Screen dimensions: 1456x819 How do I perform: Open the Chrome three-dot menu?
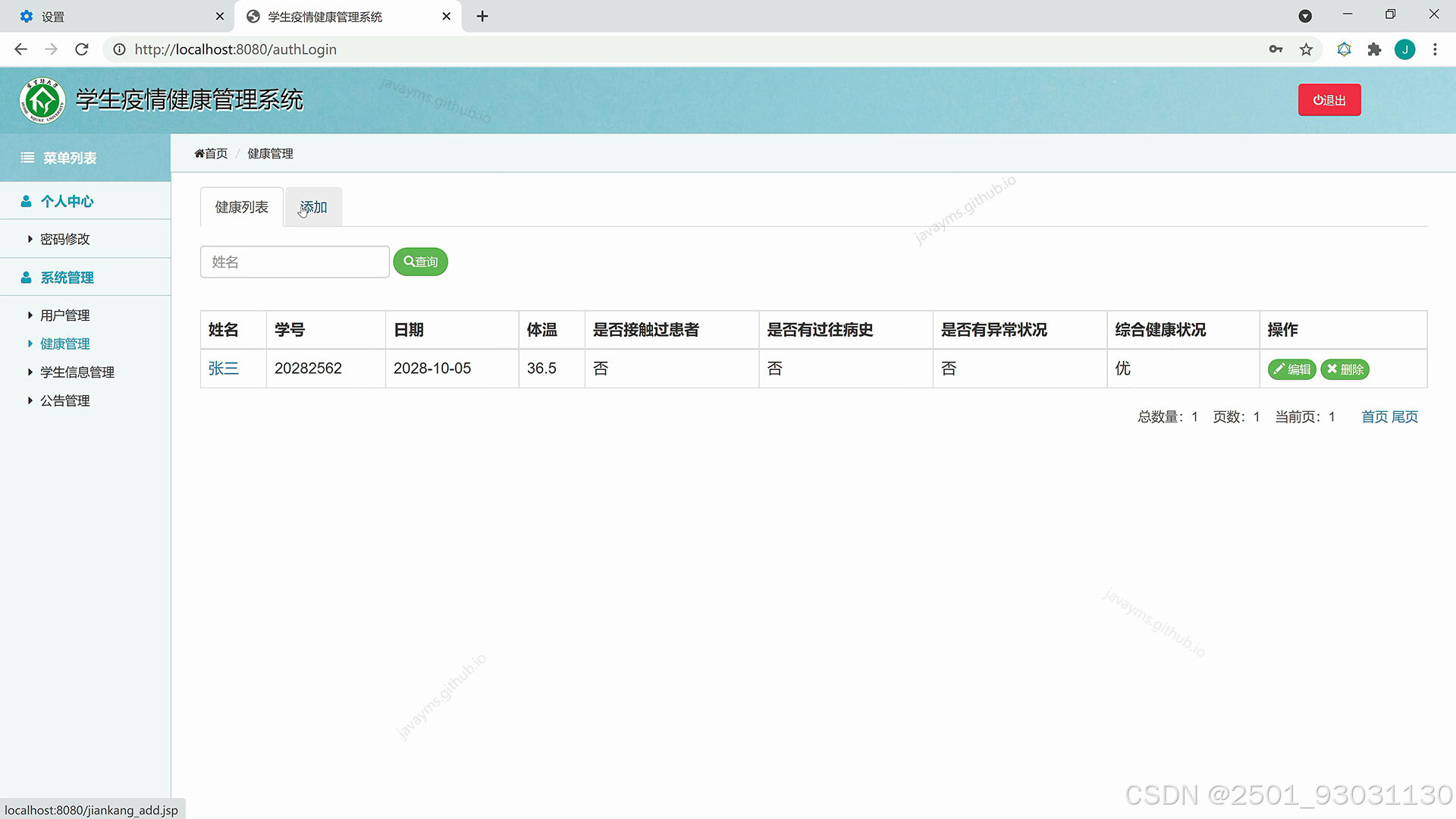tap(1435, 49)
